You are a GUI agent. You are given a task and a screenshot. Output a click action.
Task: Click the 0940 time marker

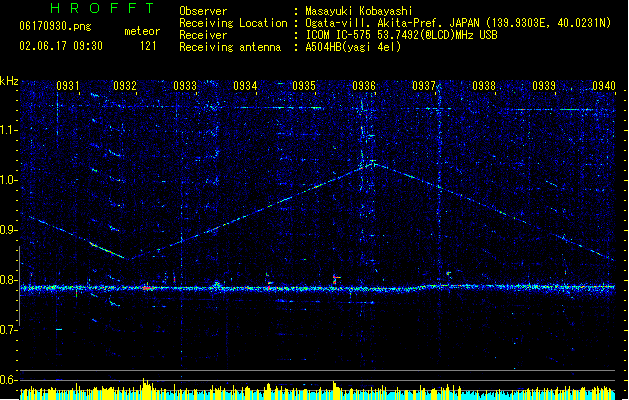(604, 86)
